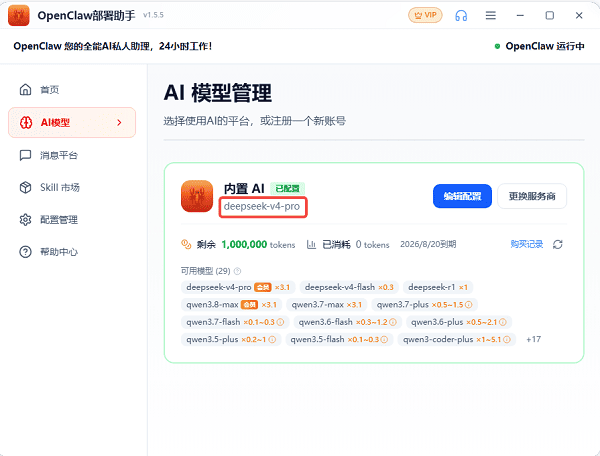Click the 2026/8/20到期 expiry date
Image resolution: width=600 pixels, height=456 pixels.
point(428,244)
